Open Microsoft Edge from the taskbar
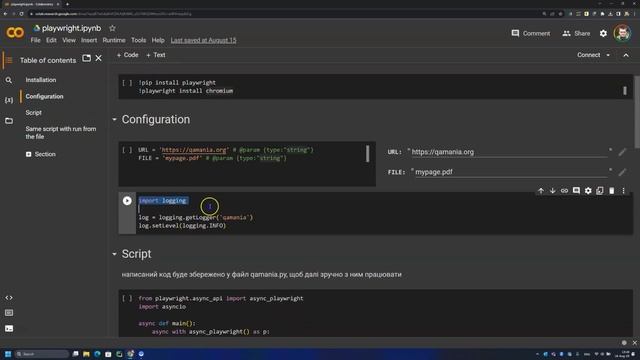This screenshot has width=640, height=360. [x=97, y=354]
